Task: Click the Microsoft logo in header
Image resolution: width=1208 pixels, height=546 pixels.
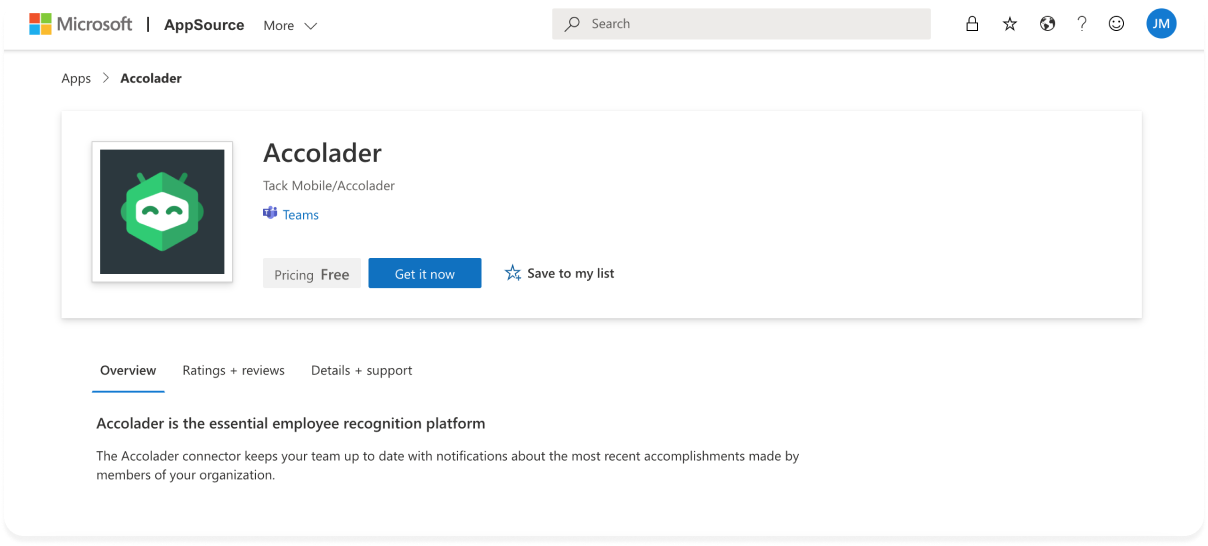Action: 80,24
